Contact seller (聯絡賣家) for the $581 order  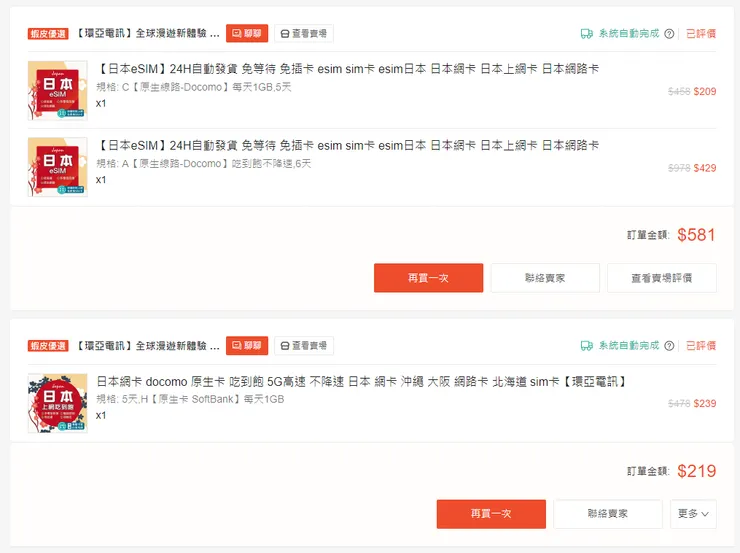(x=545, y=278)
